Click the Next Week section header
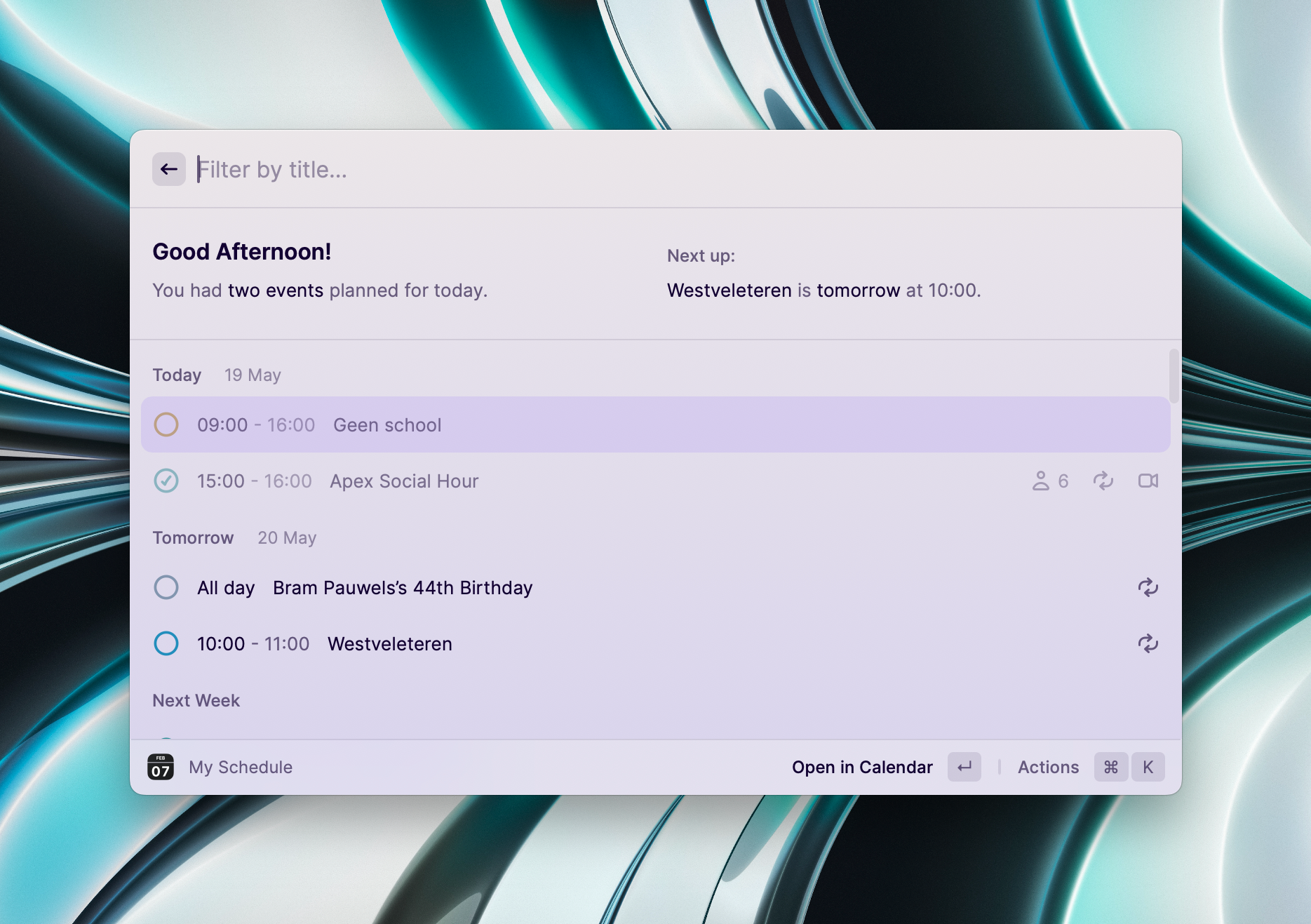1311x924 pixels. (x=196, y=701)
